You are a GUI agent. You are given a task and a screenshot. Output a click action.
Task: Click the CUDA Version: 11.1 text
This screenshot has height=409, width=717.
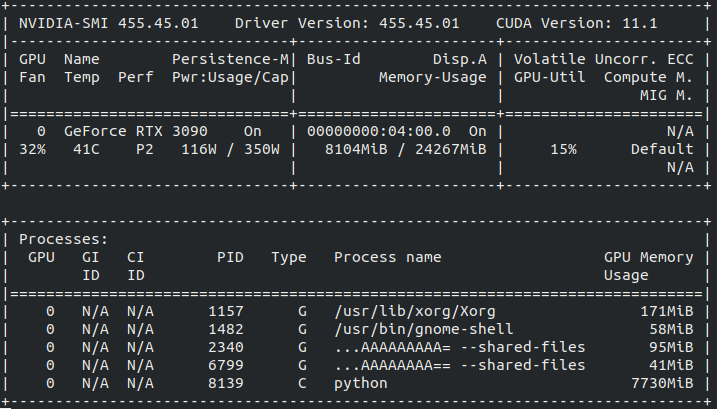[577, 23]
